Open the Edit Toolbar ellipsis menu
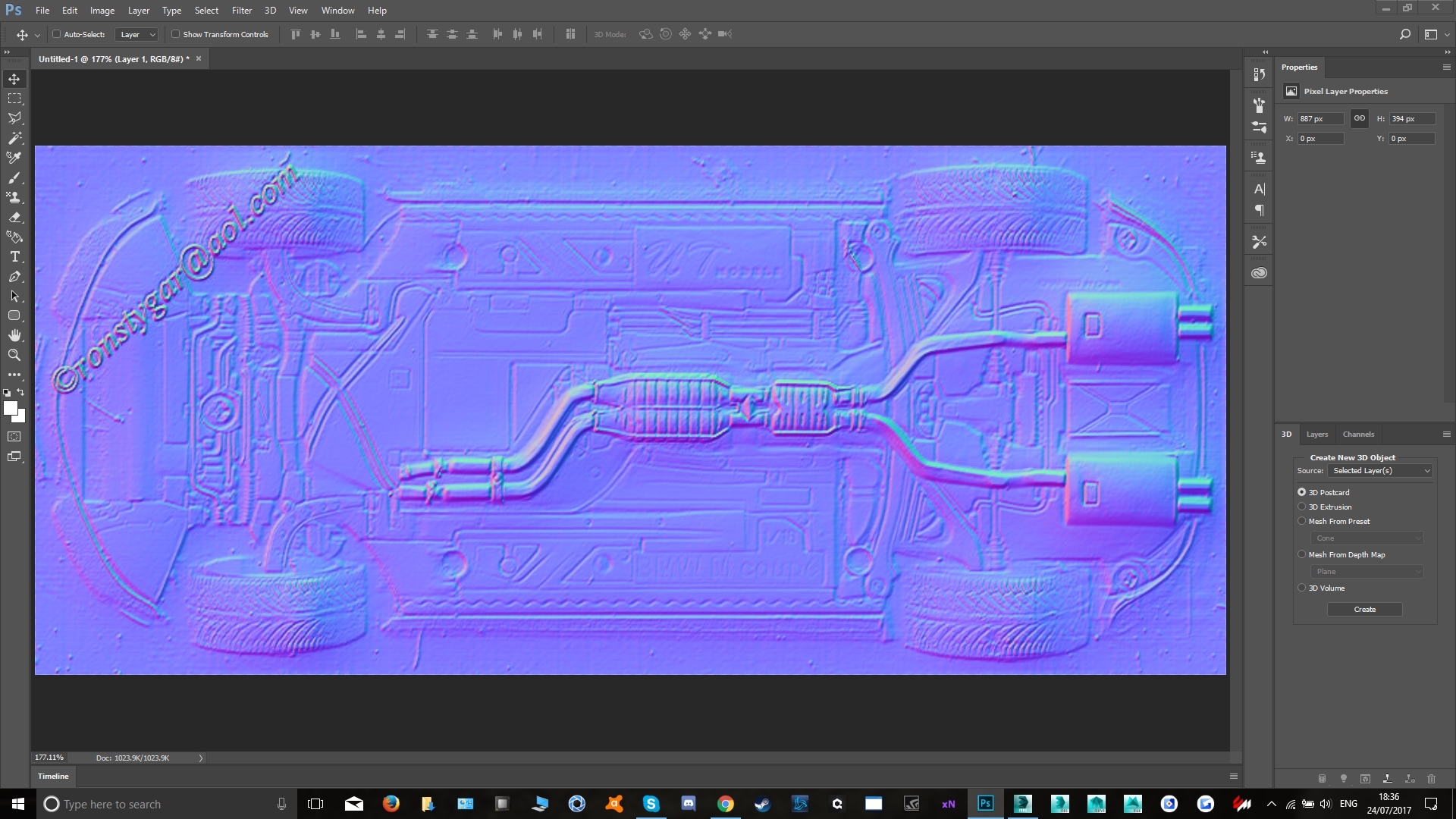Screen dimensions: 1456x819 point(14,375)
